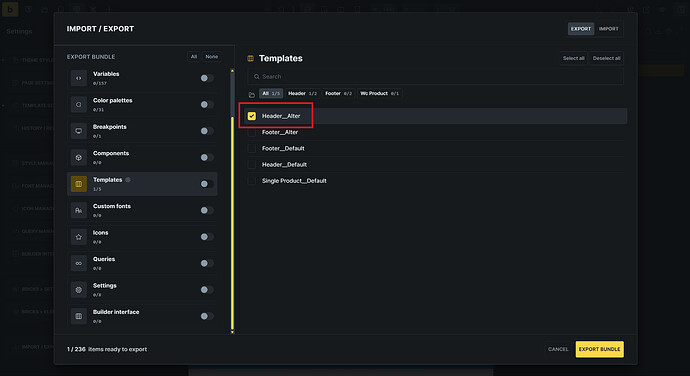This screenshot has height=376, width=690.
Task: Click the Settings gear icon in bundle list
Action: tap(79, 289)
